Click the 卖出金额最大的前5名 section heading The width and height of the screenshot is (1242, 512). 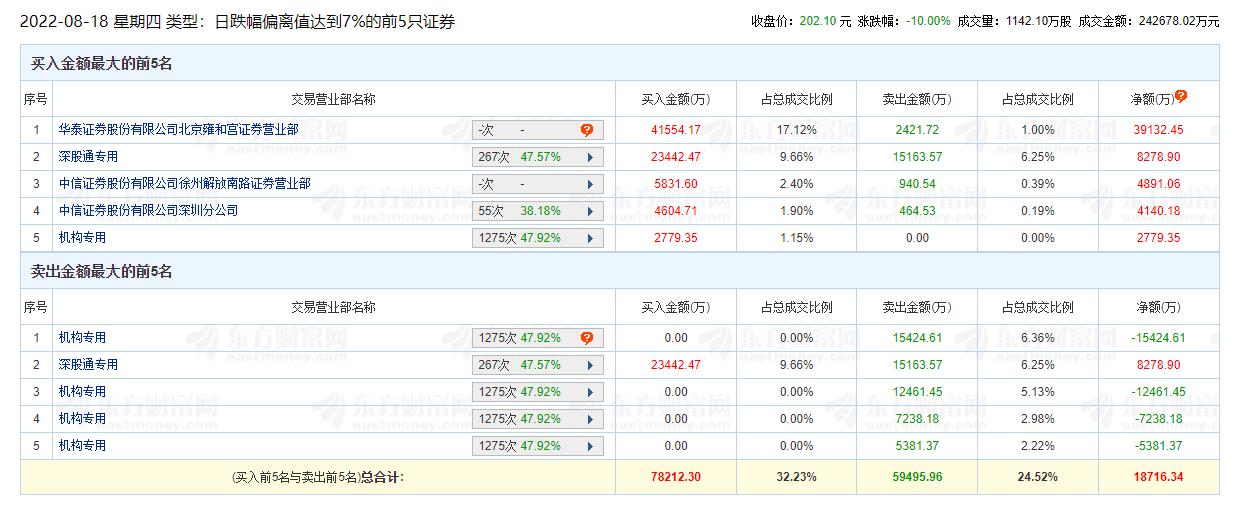click(103, 272)
